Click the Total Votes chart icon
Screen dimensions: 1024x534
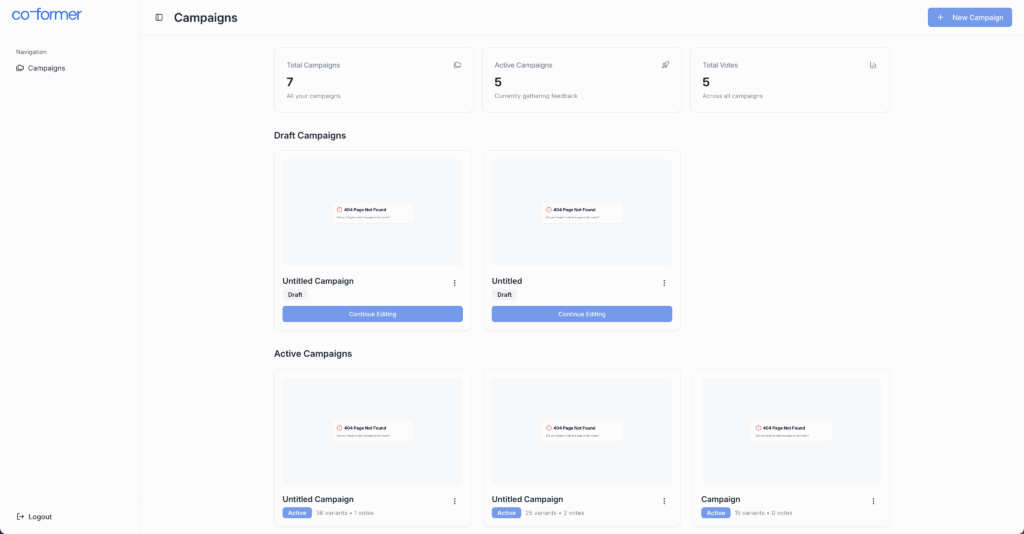tap(873, 65)
